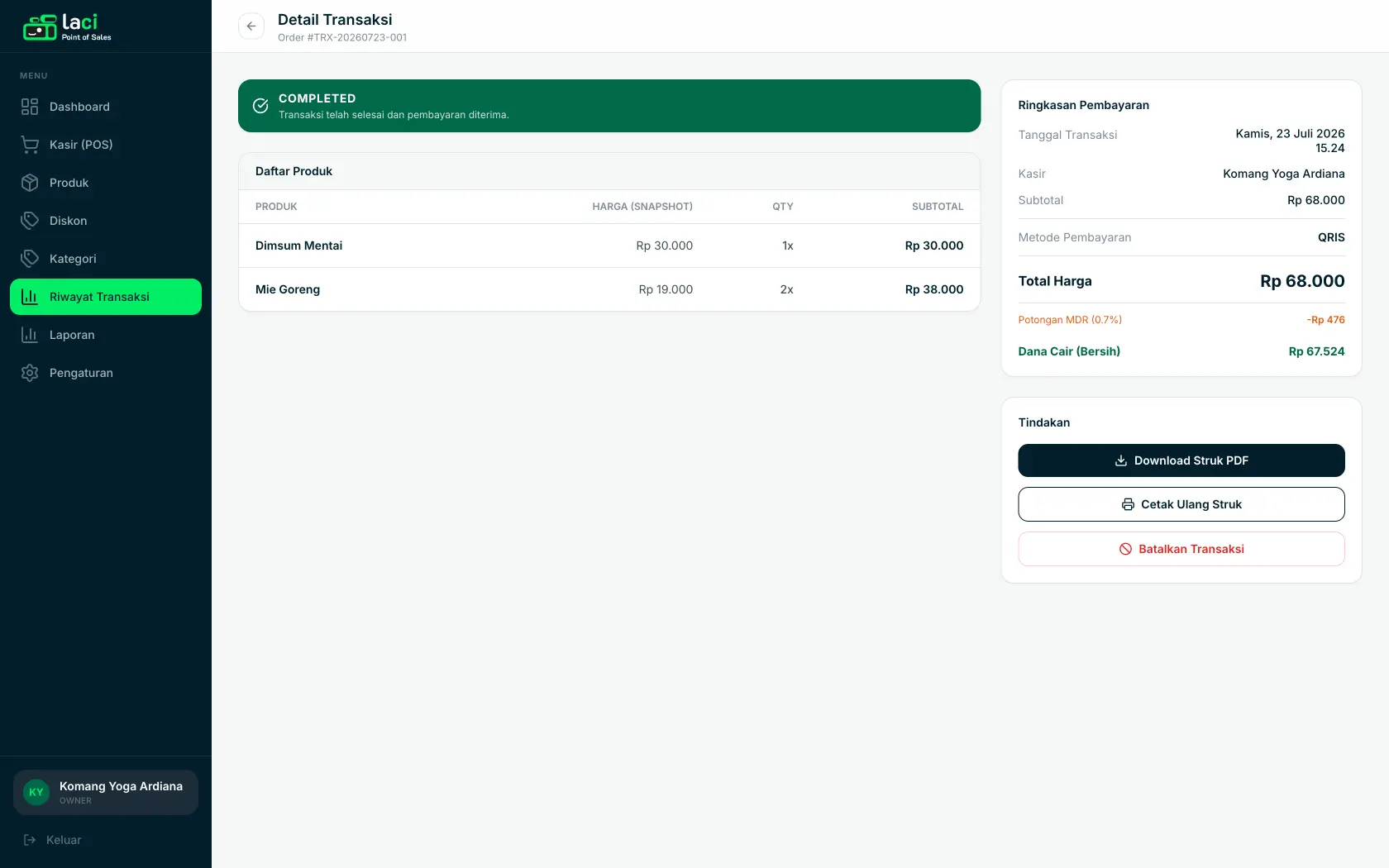1389x868 pixels.
Task: Click the Laporan bar chart icon
Action: pos(30,335)
